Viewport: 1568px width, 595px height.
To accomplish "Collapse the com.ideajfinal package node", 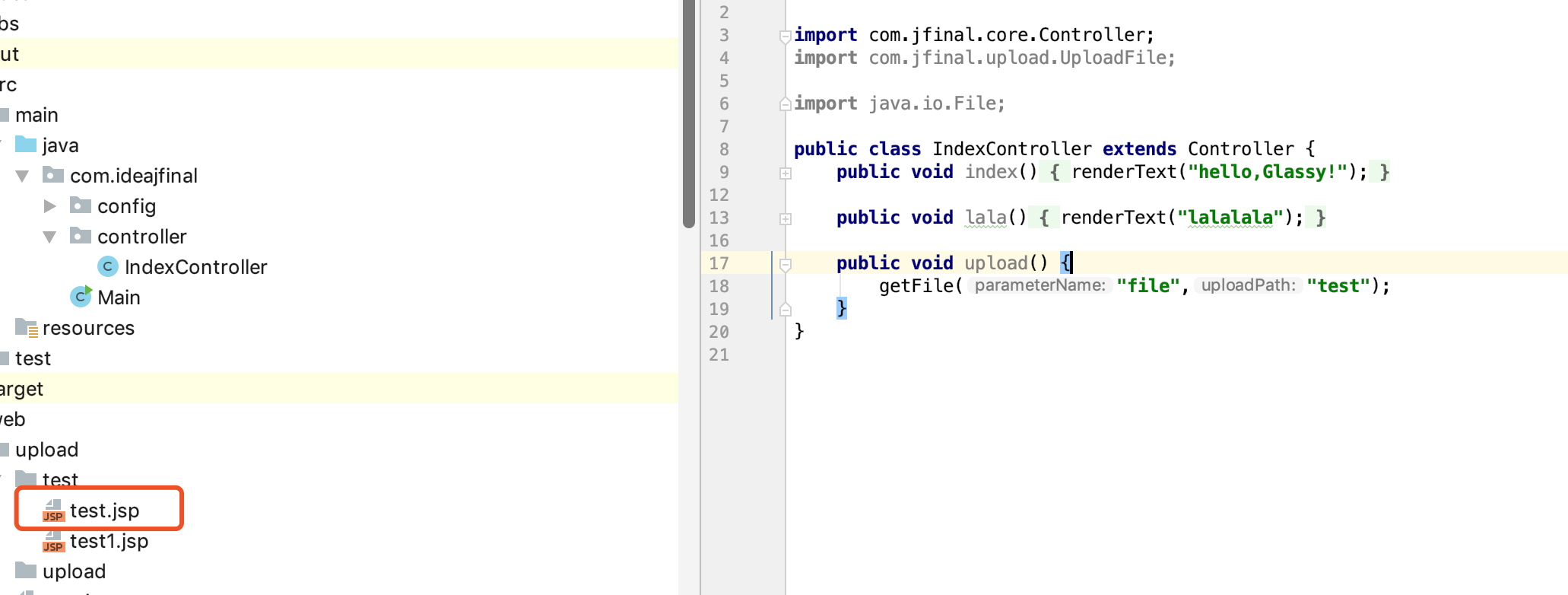I will coord(23,176).
